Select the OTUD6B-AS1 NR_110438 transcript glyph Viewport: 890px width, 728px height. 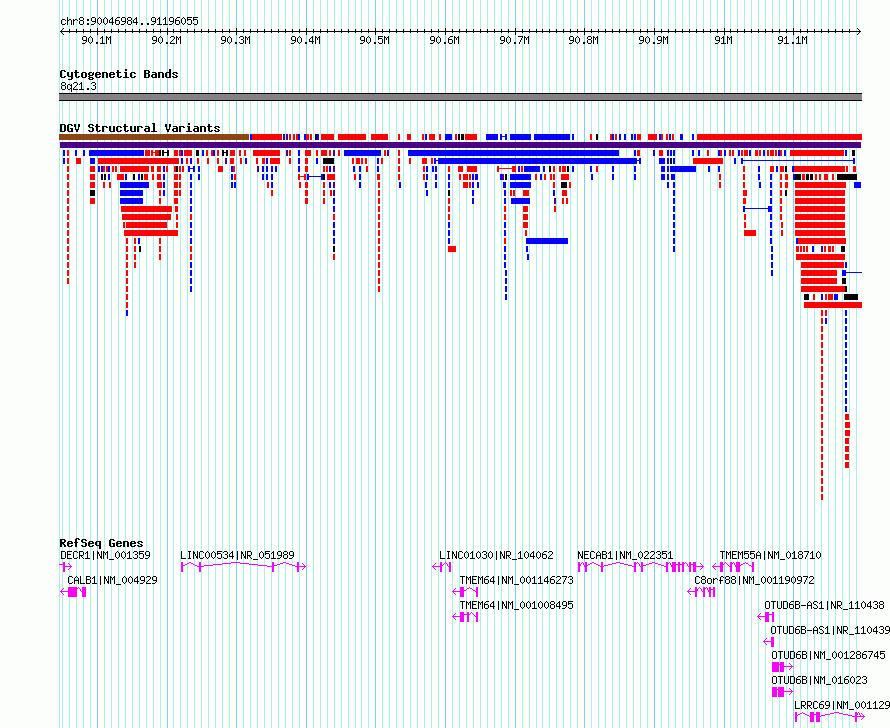(x=766, y=617)
